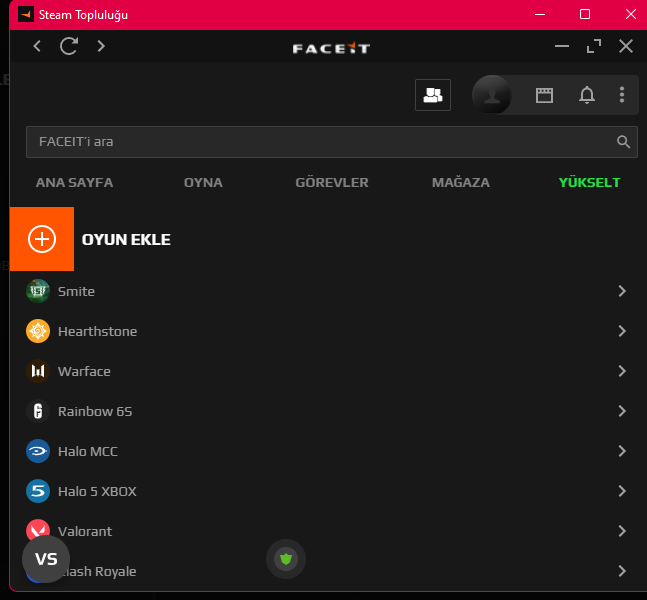Open the three-dot more options menu
The height and width of the screenshot is (600, 647).
coord(622,94)
